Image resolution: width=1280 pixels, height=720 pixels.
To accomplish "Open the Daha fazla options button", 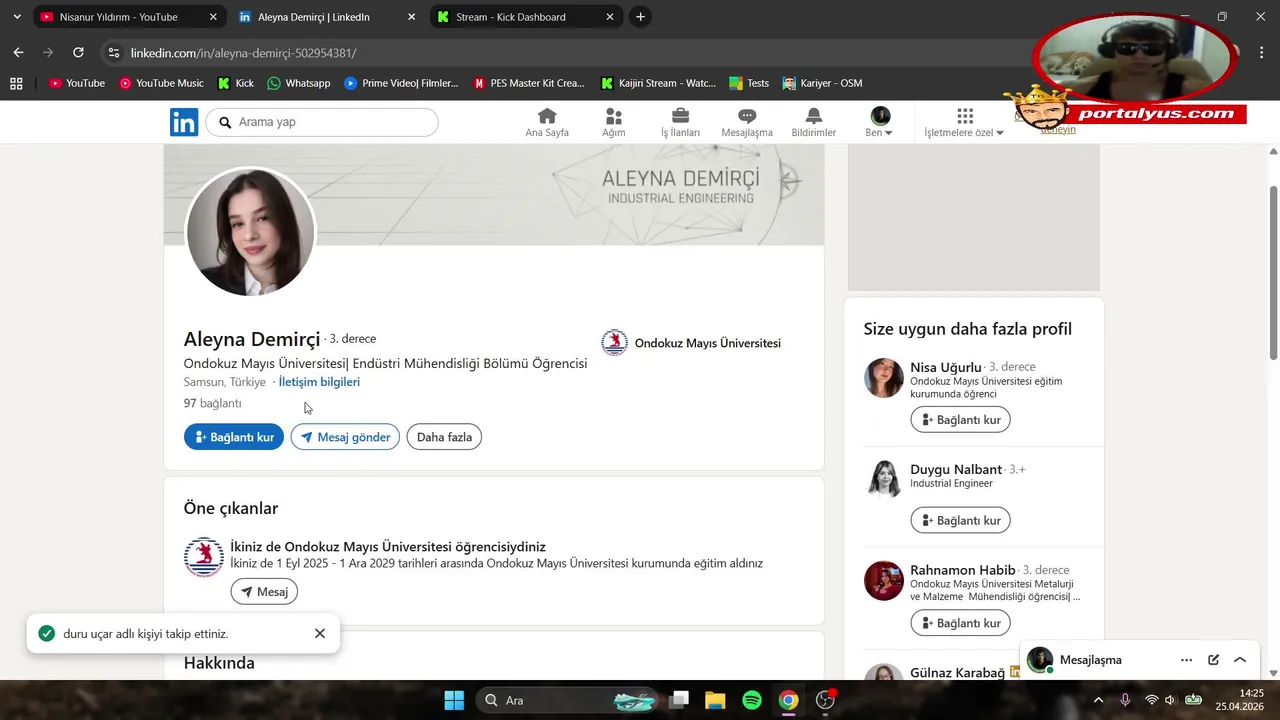I will tap(444, 437).
